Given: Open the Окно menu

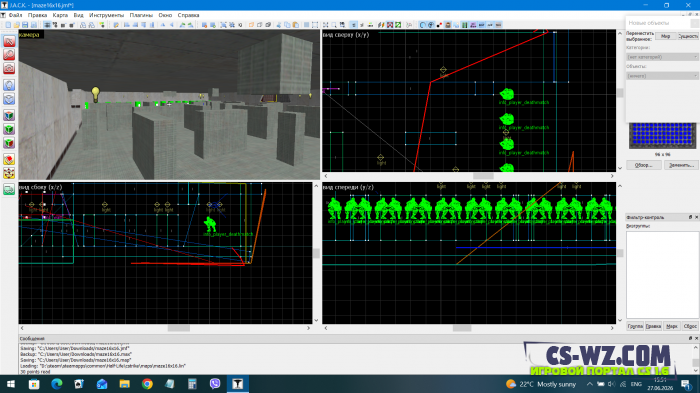Looking at the screenshot, I should [x=165, y=15].
